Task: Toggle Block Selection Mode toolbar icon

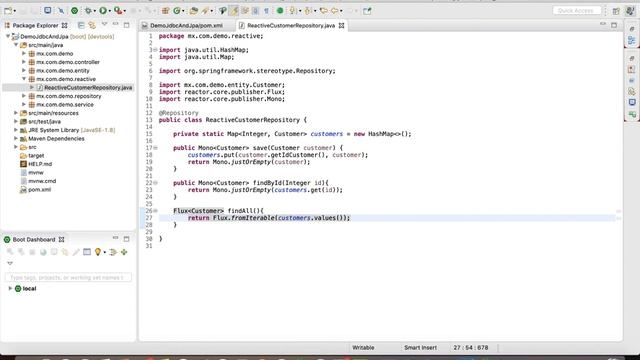Action: click(256, 11)
